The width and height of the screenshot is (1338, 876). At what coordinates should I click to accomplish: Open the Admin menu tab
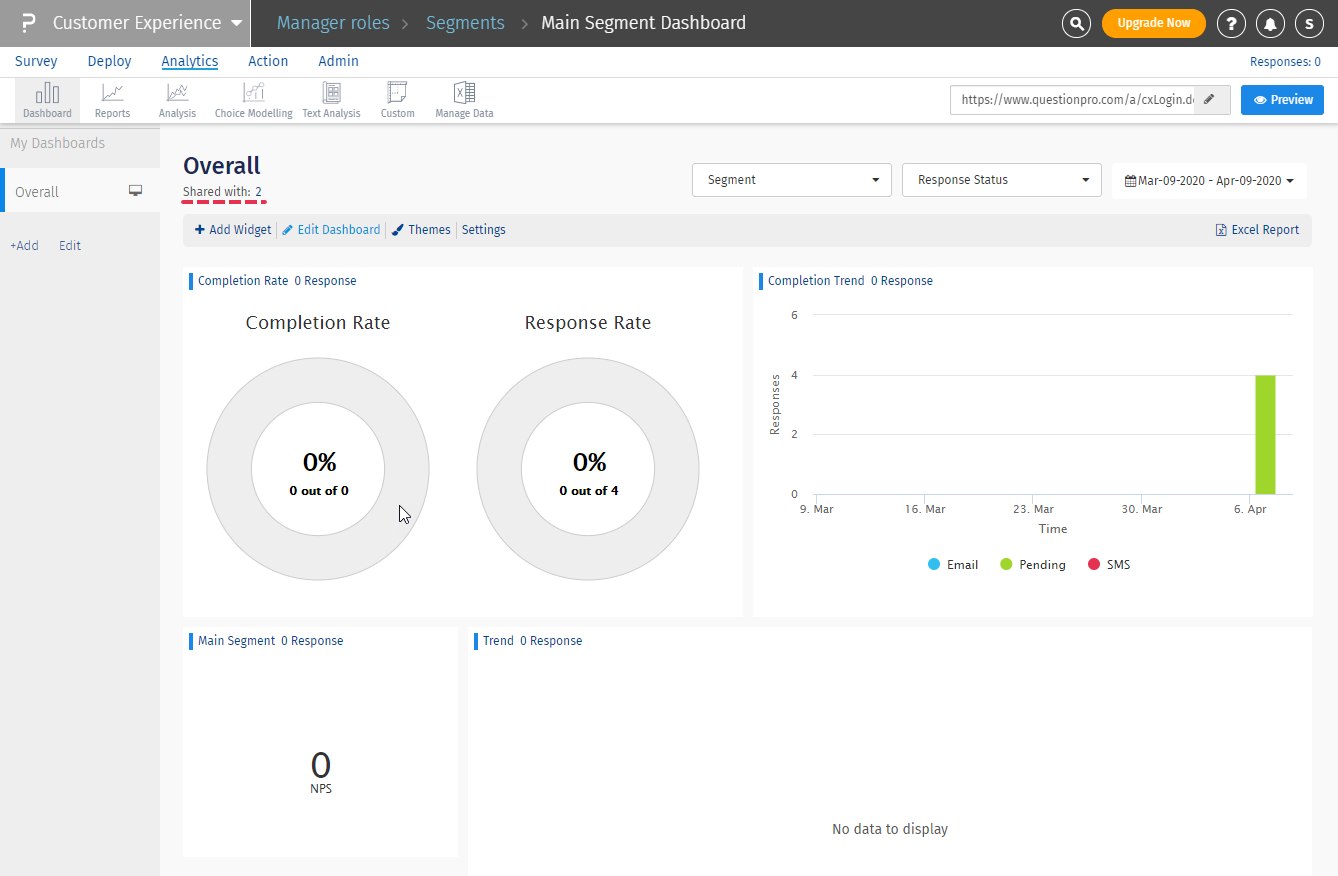338,61
